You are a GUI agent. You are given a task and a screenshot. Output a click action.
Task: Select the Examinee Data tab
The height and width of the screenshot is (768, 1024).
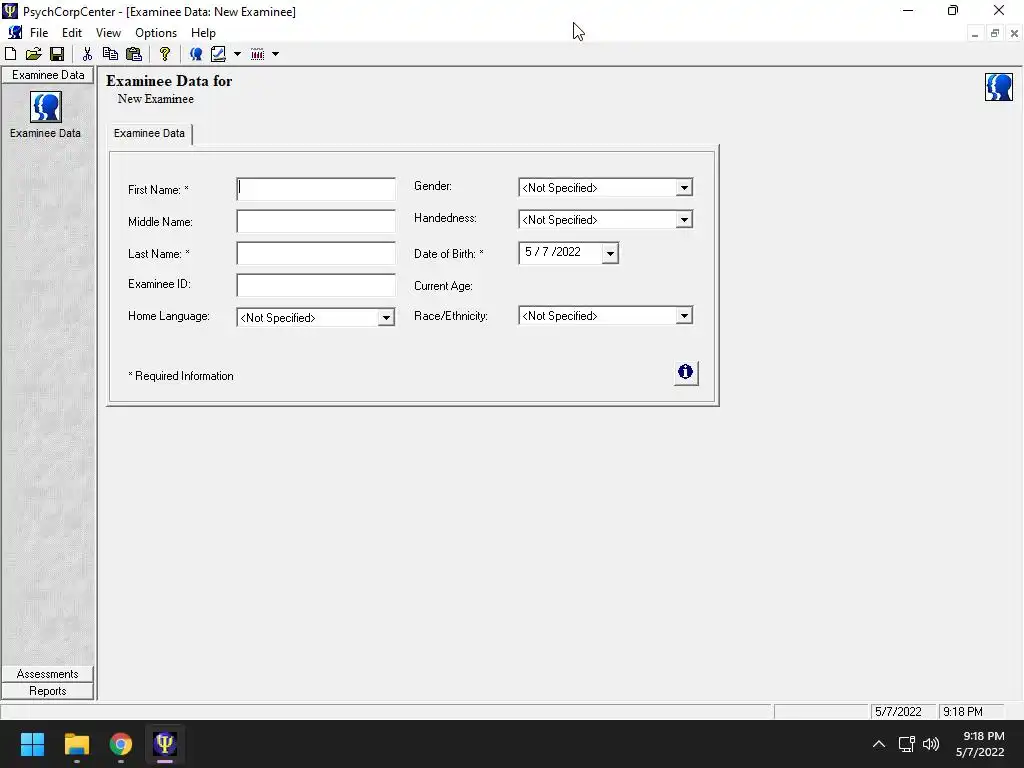(x=150, y=133)
